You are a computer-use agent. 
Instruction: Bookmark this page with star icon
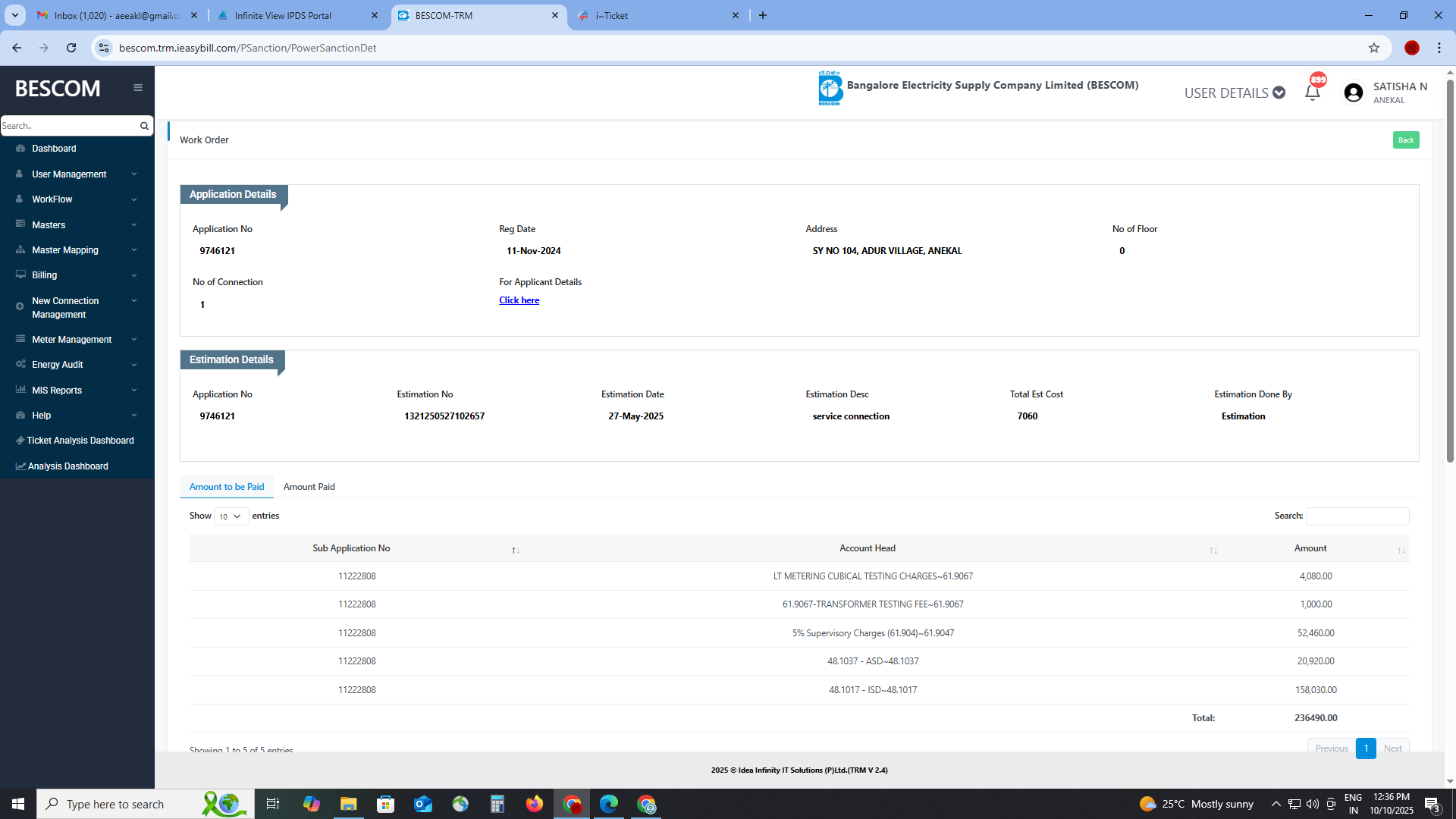[1374, 48]
